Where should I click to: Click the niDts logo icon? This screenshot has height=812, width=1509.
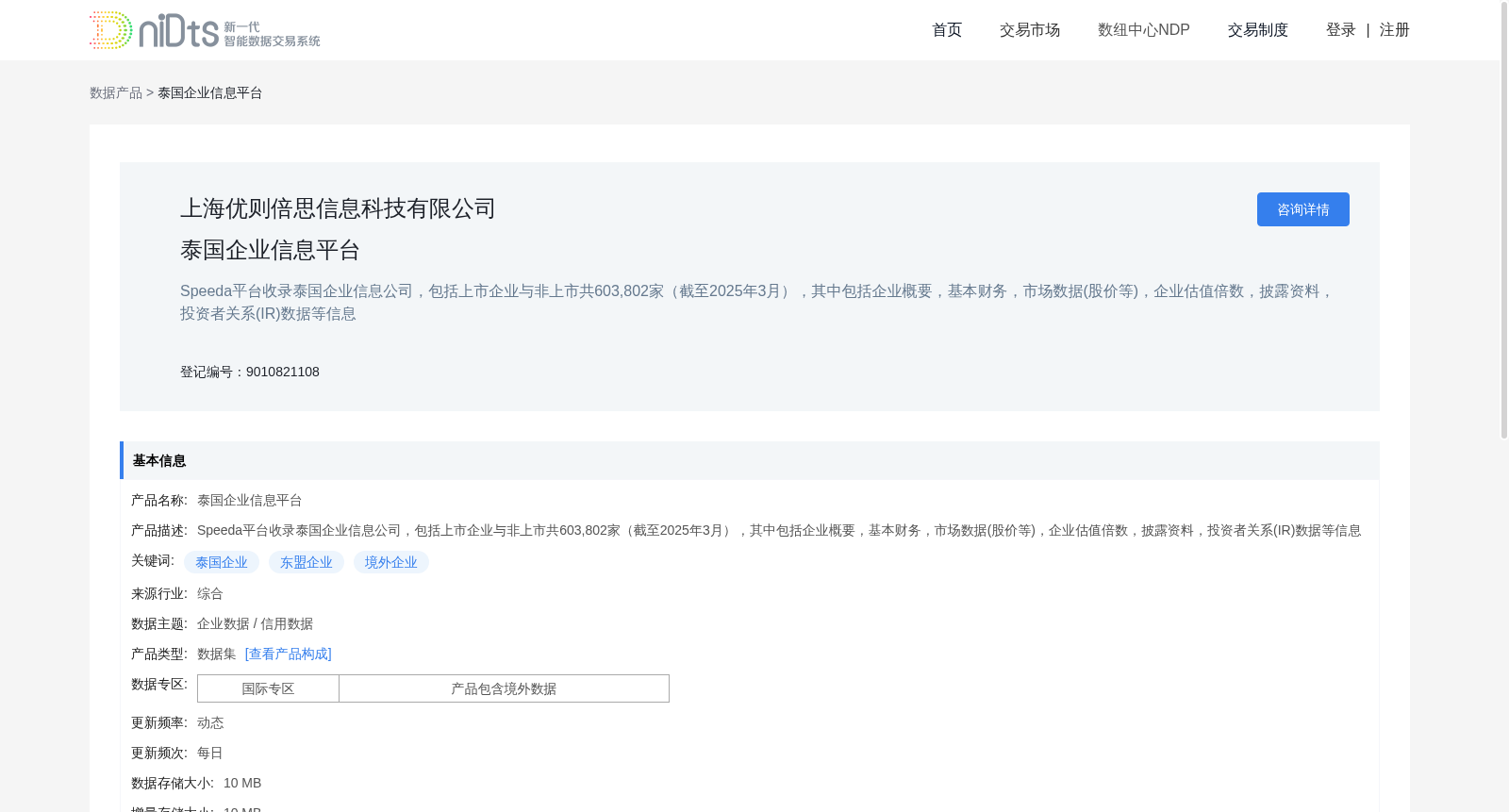pyautogui.click(x=205, y=30)
